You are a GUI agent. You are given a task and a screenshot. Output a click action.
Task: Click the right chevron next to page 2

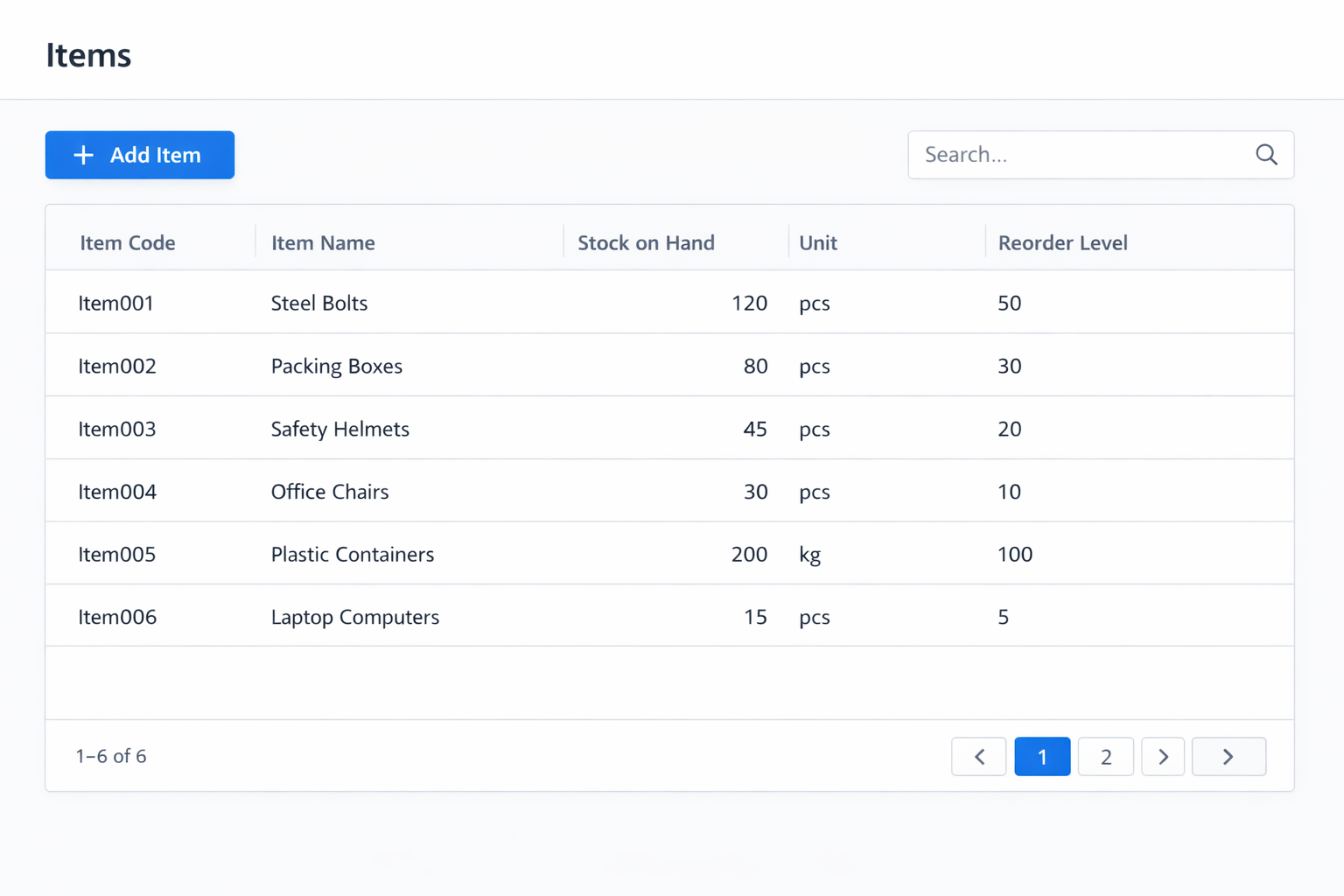(x=1163, y=757)
